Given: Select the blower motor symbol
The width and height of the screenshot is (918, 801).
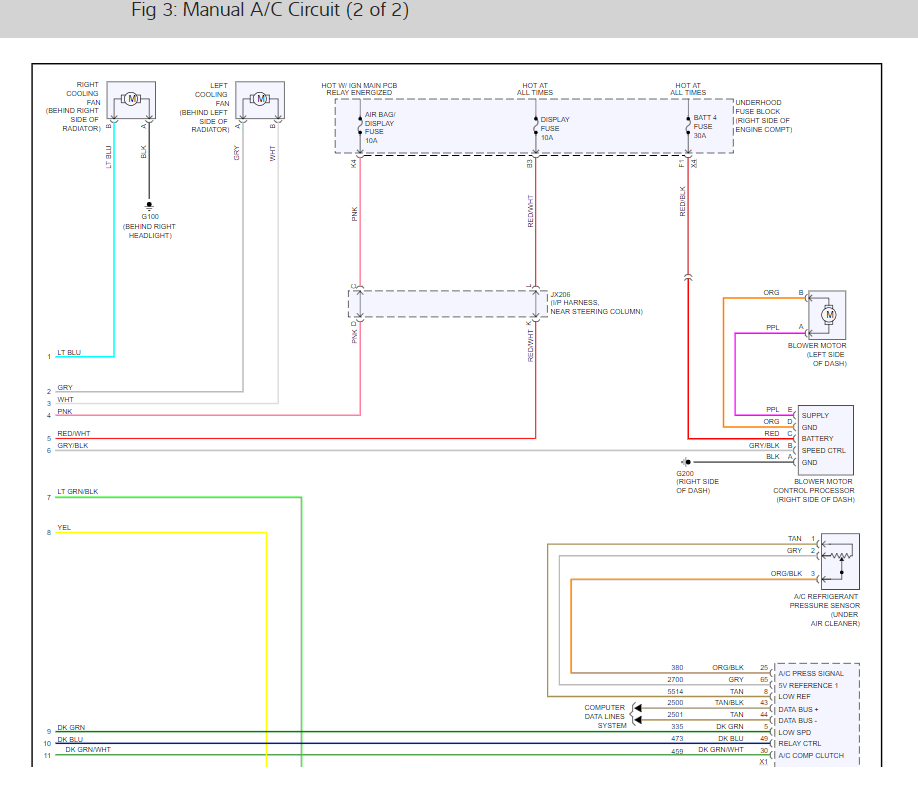Looking at the screenshot, I should click(828, 315).
